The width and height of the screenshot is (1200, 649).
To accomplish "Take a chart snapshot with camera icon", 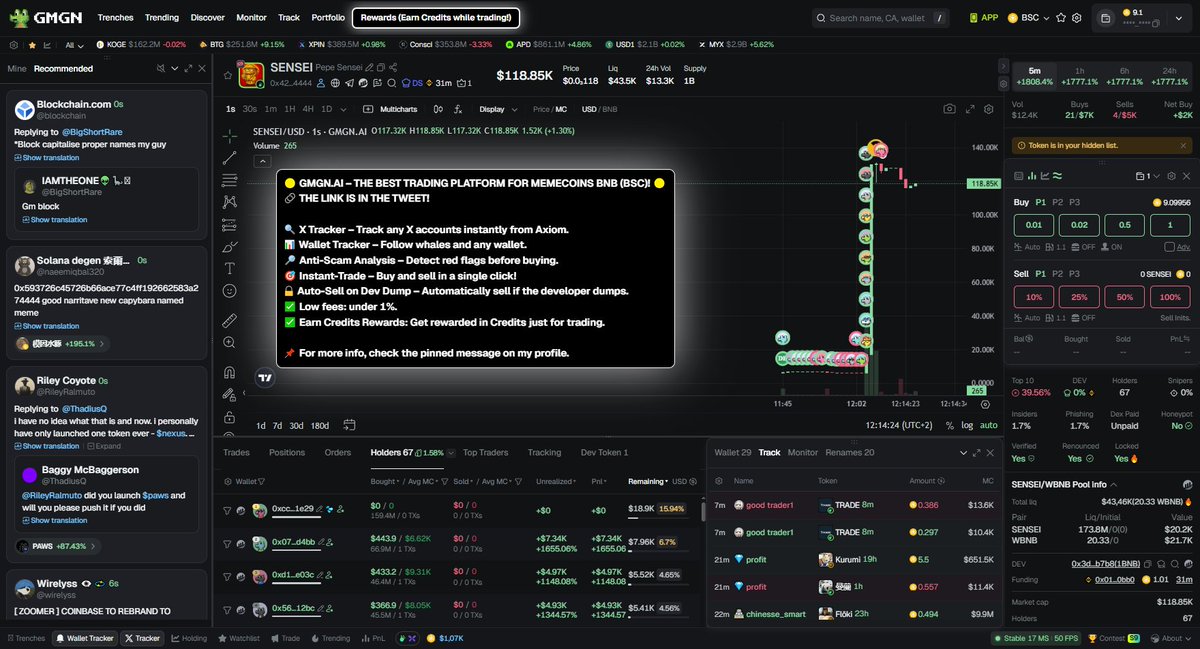I will 949,109.
